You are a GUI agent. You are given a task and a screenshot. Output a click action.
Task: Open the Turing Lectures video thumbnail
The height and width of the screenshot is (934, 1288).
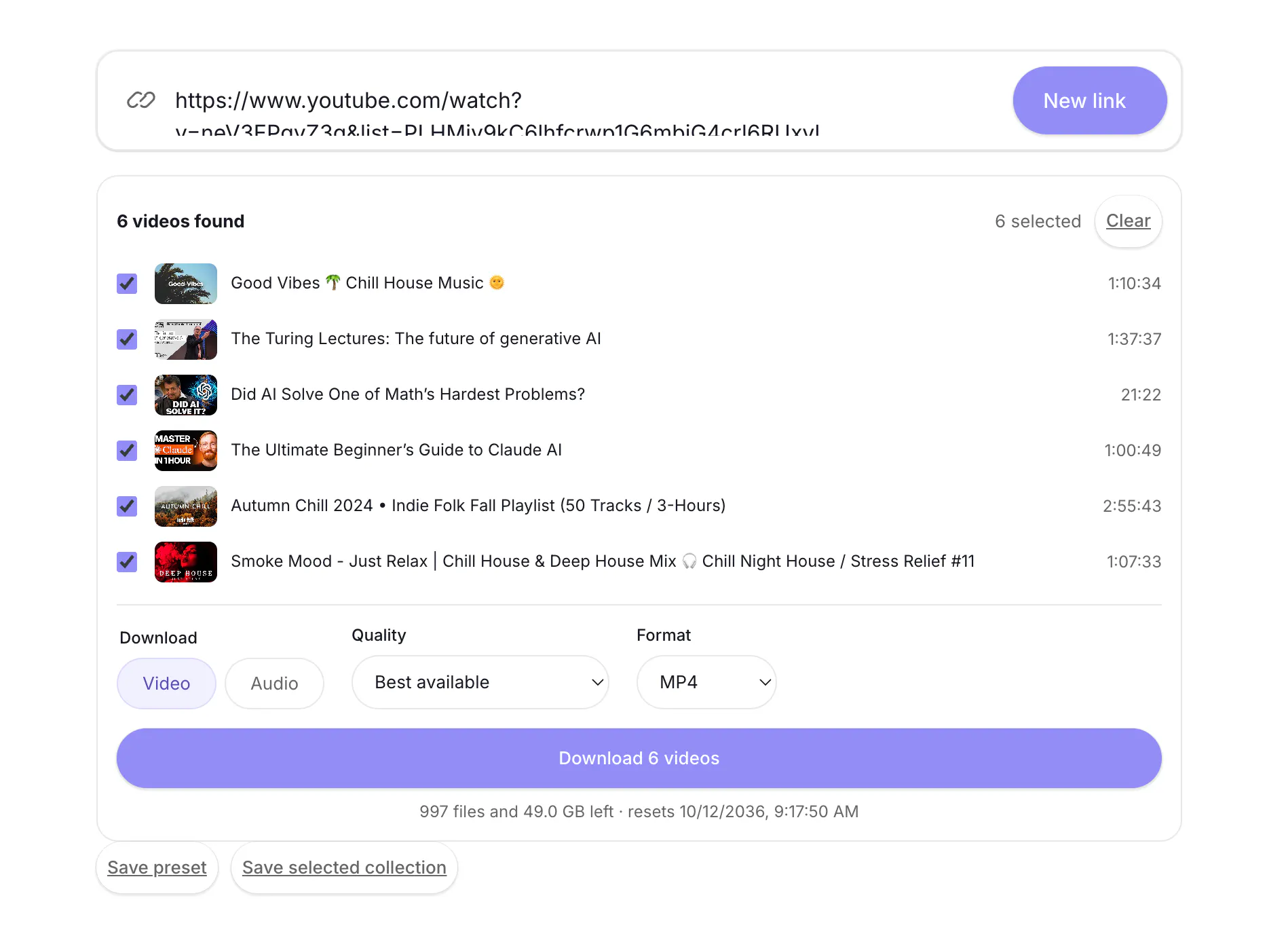click(x=186, y=339)
